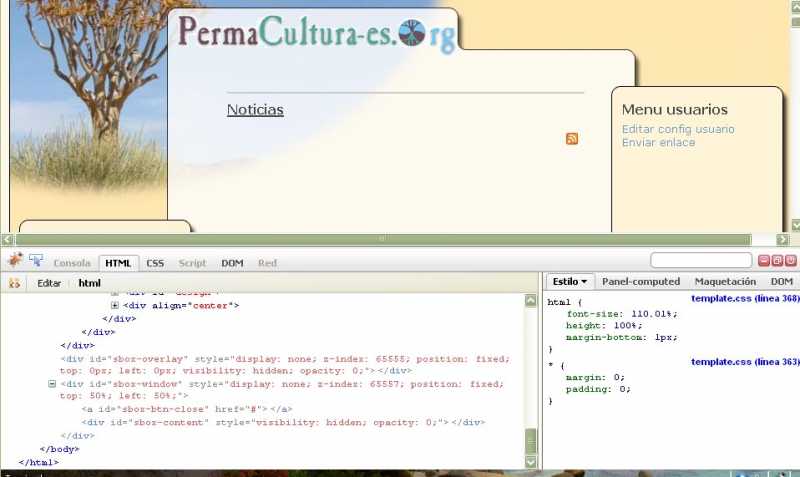Click the font-size 110.01% style value
This screenshot has width=800, height=477.
[x=654, y=314]
